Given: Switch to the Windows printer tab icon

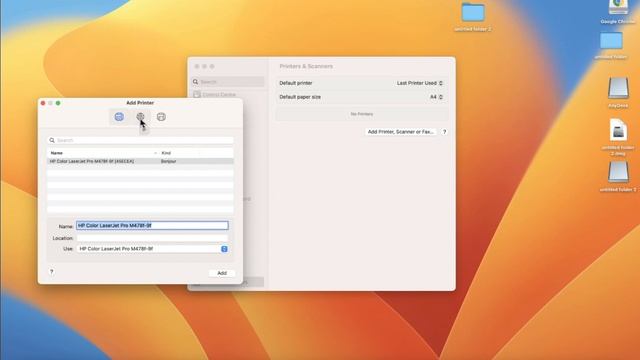Looking at the screenshot, I should pos(161,117).
